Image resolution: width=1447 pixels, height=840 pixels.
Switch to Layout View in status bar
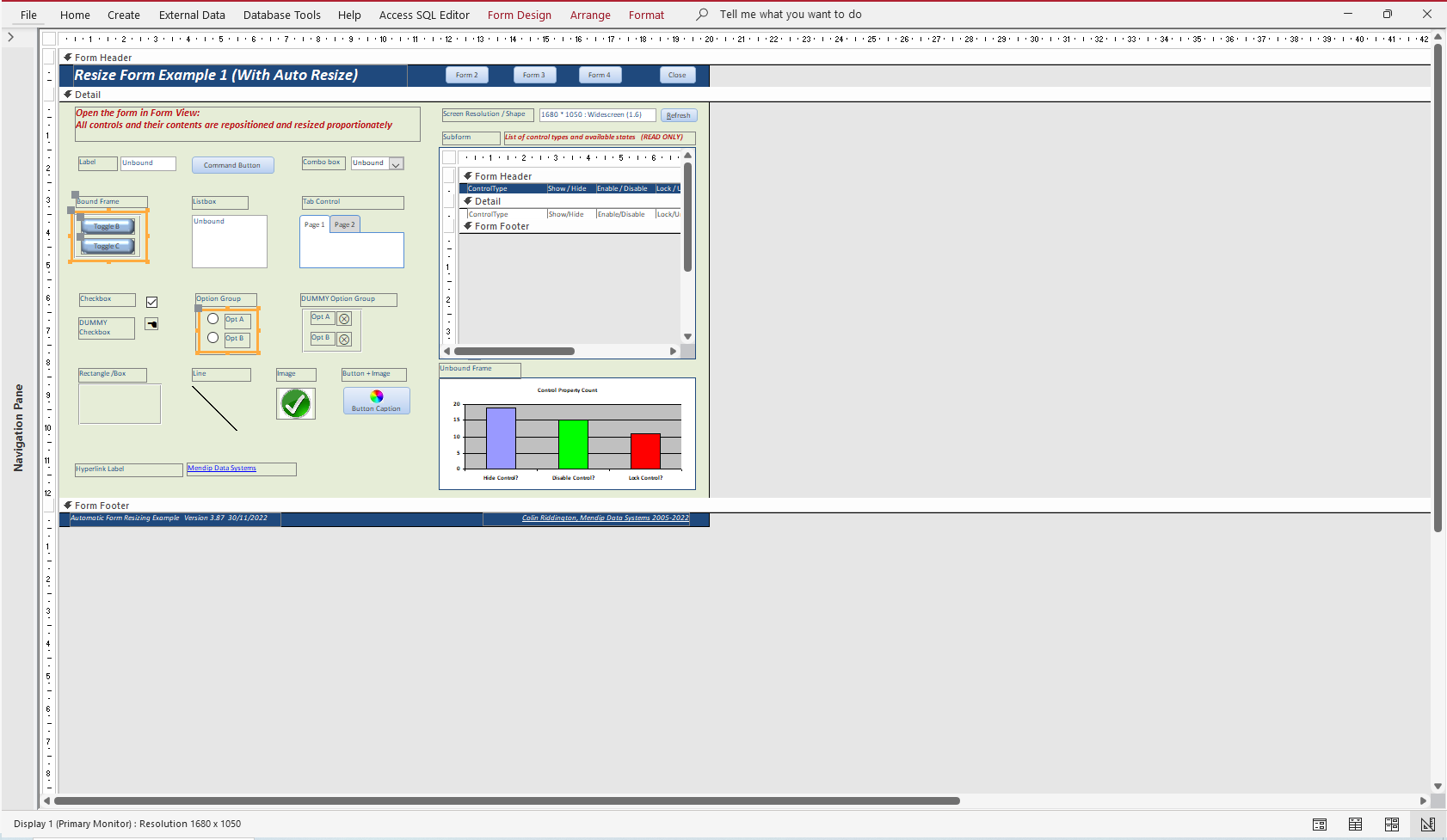point(1392,825)
